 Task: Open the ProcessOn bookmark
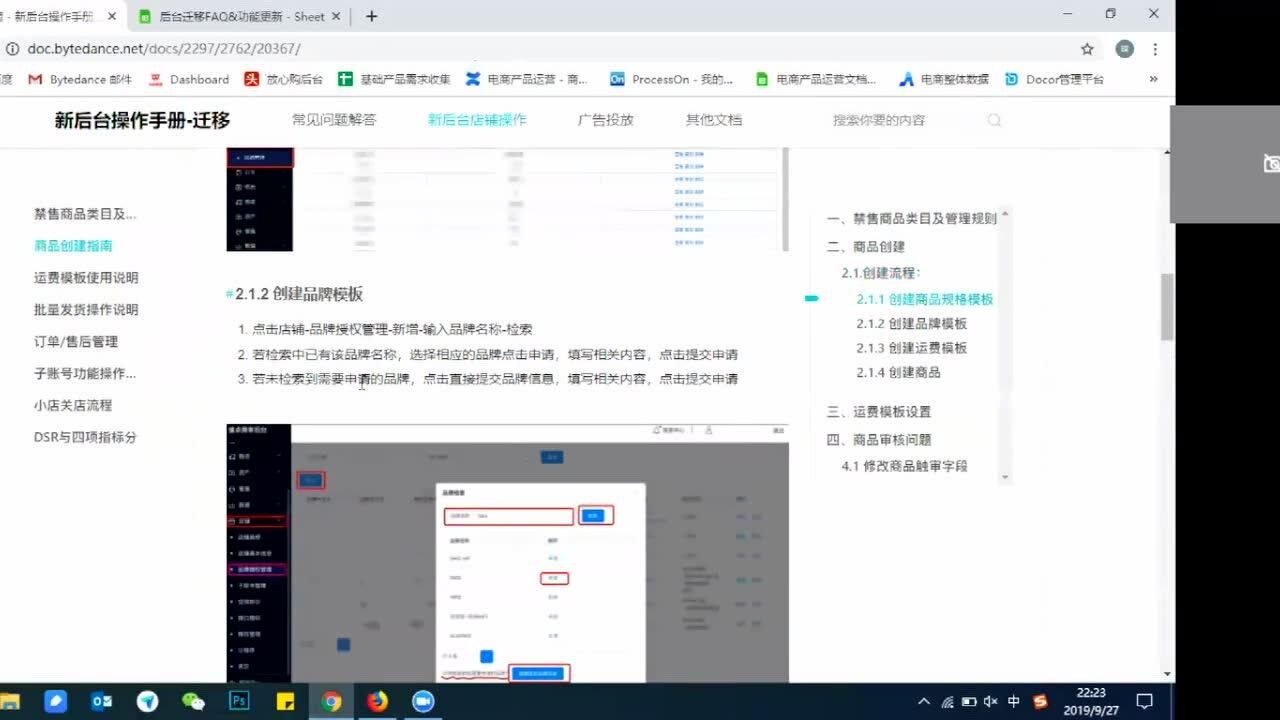tap(671, 79)
